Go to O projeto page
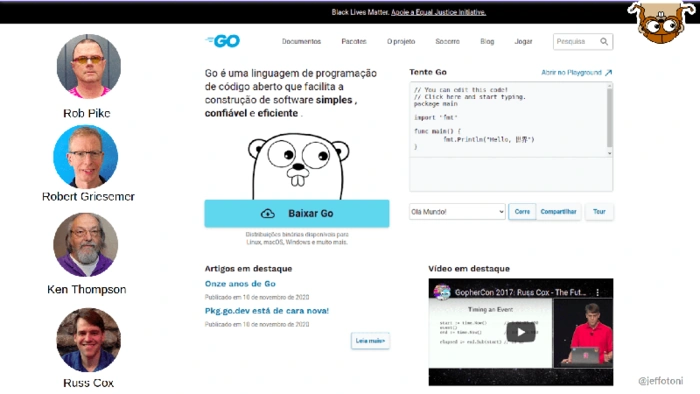This screenshot has width=700, height=394. [401, 41]
